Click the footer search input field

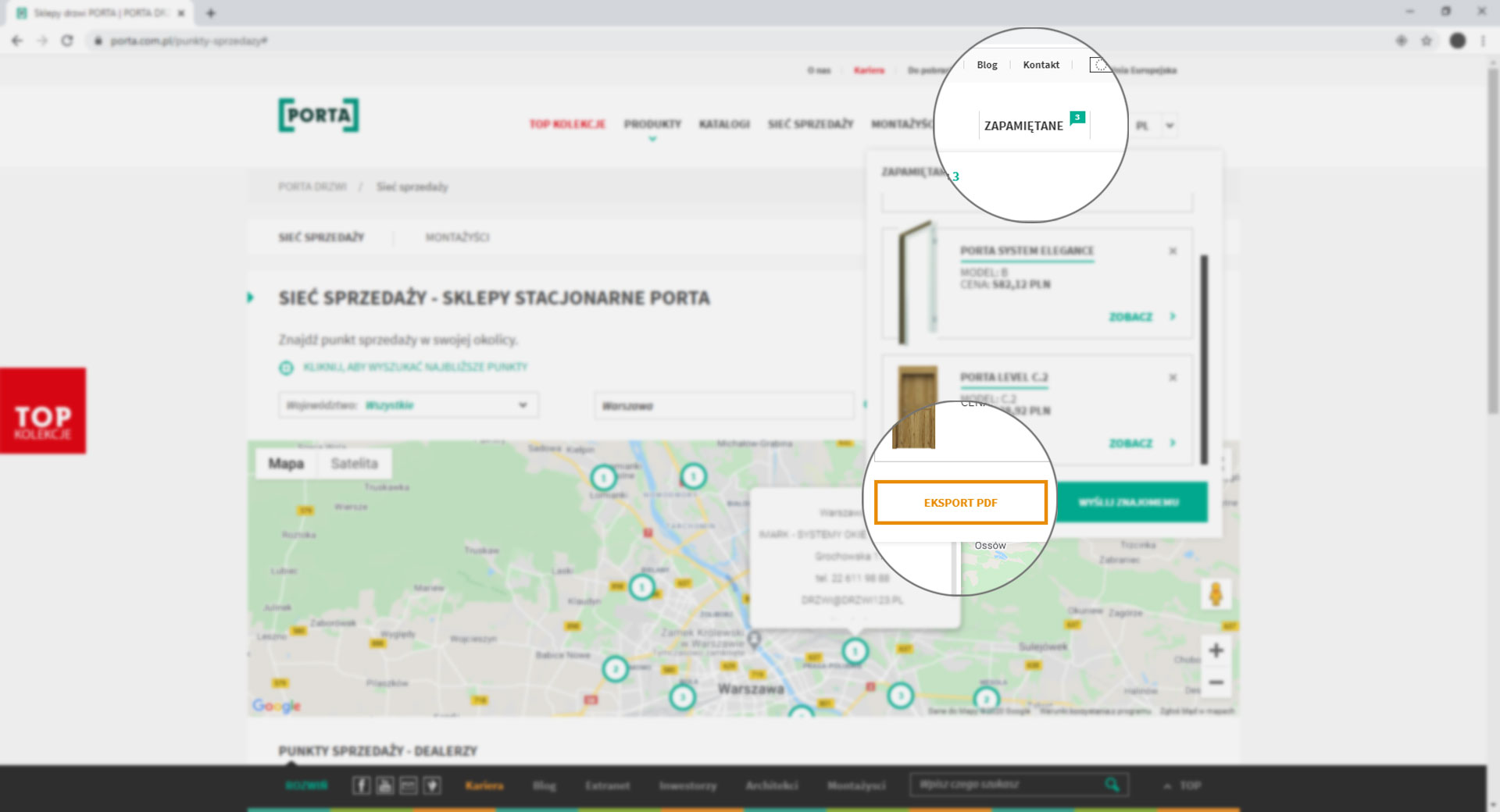click(x=1008, y=785)
